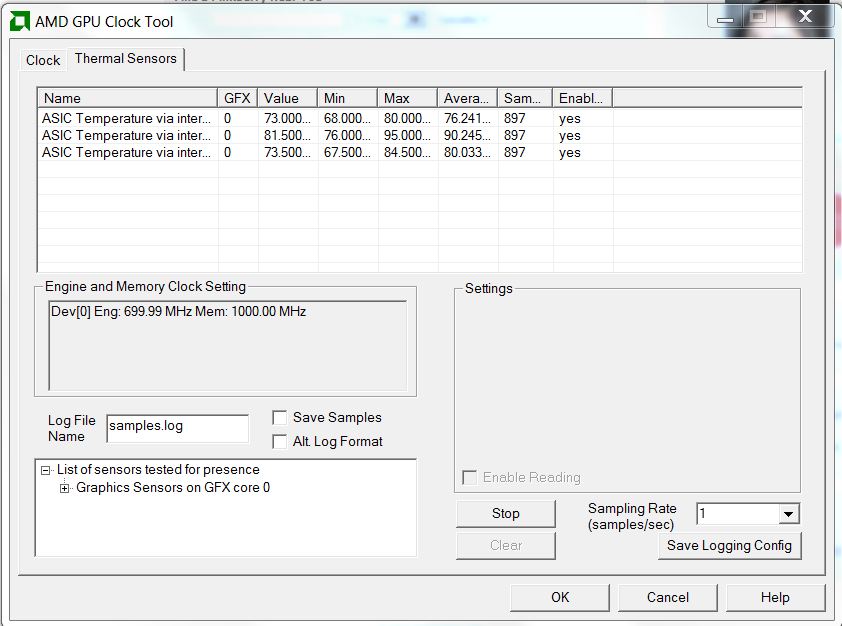Close the AMD GPU Clock Tool window
The height and width of the screenshot is (626, 842).
[805, 17]
